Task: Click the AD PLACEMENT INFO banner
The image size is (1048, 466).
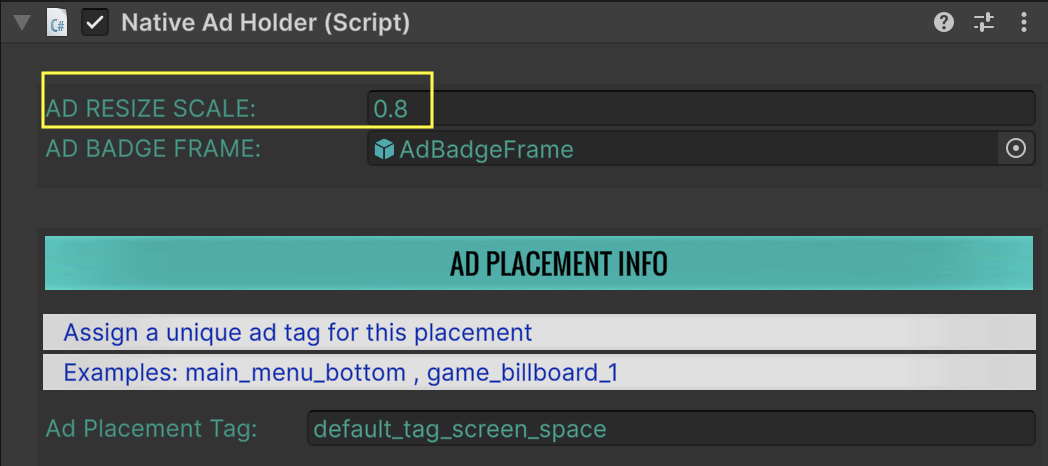Action: 538,264
